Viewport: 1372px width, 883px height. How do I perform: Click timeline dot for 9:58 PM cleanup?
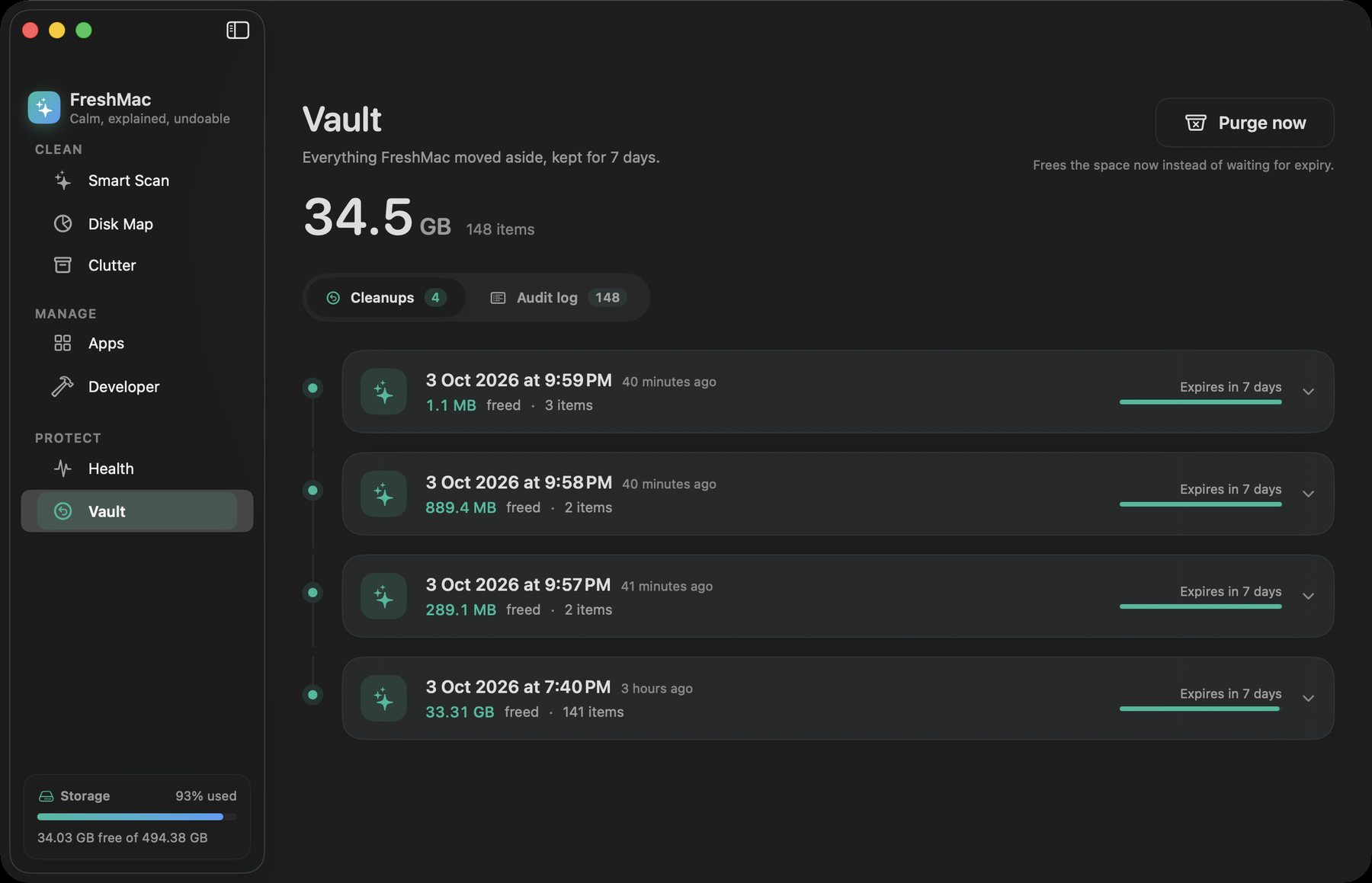coord(313,491)
